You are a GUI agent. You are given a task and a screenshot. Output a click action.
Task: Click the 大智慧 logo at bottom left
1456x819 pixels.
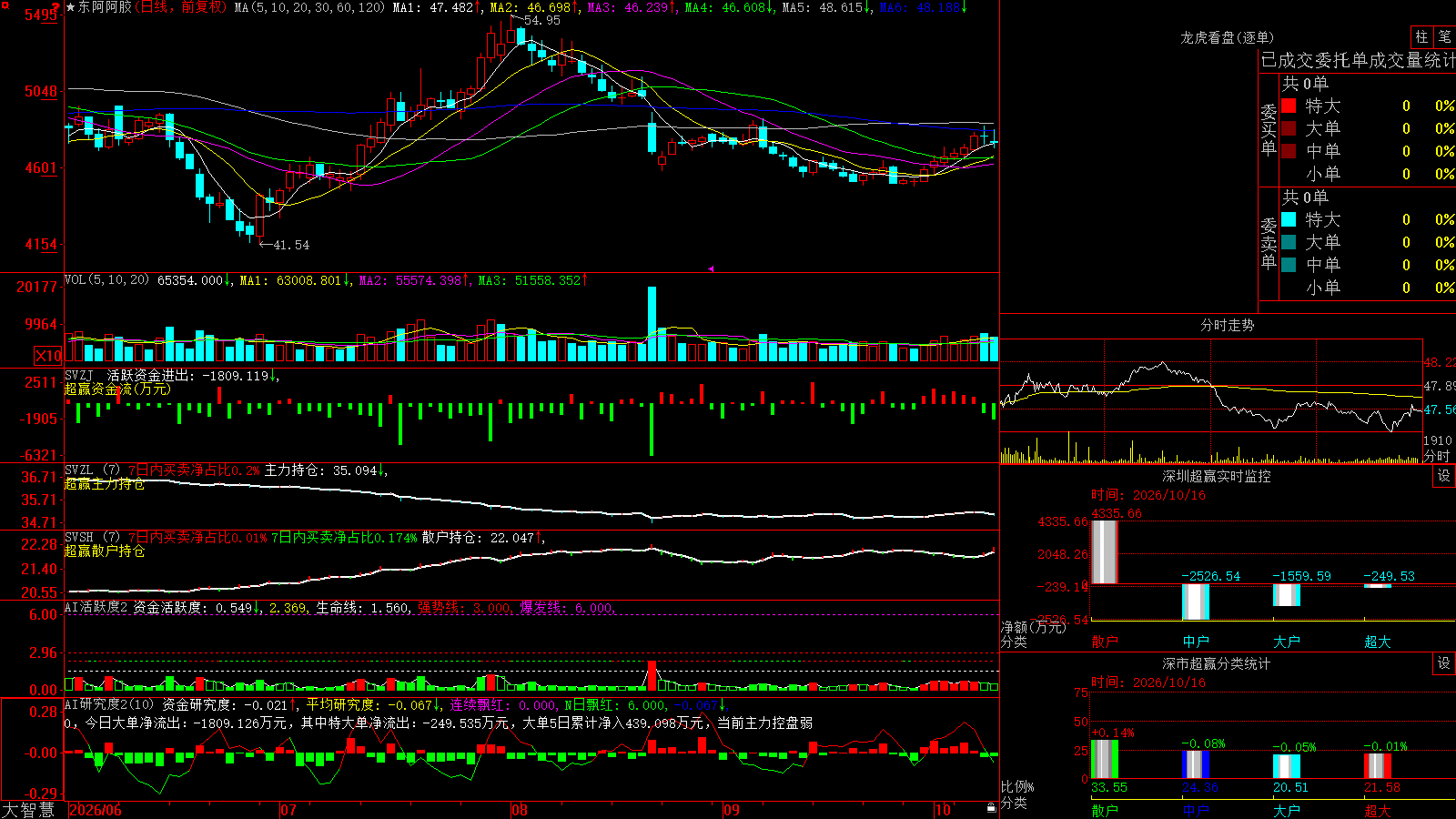point(28,809)
